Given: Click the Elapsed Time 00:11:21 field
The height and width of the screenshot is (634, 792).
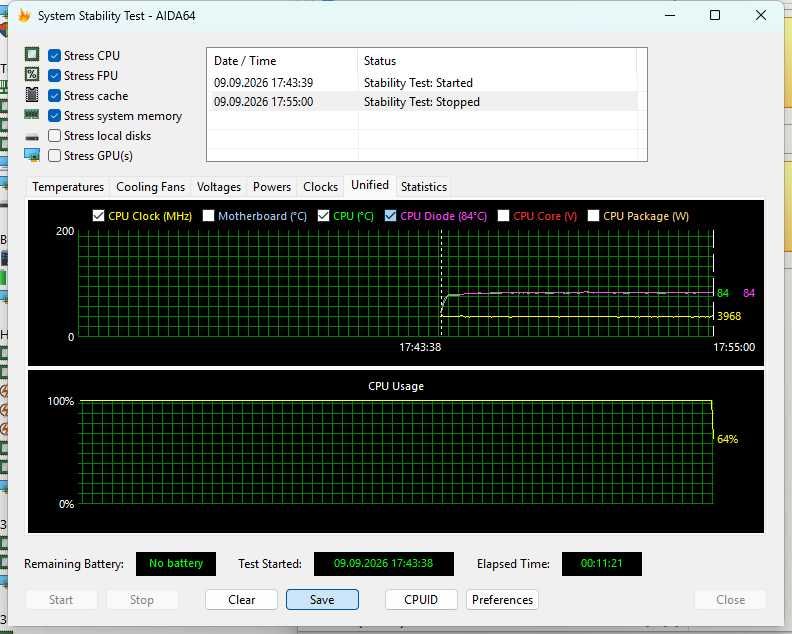Looking at the screenshot, I should click(x=602, y=564).
